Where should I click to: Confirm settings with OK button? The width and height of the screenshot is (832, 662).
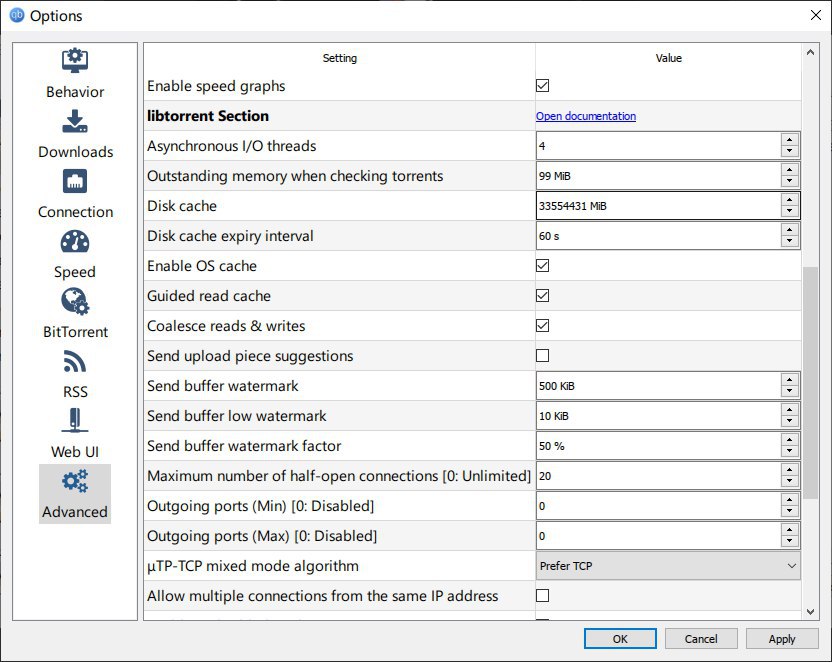tap(620, 639)
